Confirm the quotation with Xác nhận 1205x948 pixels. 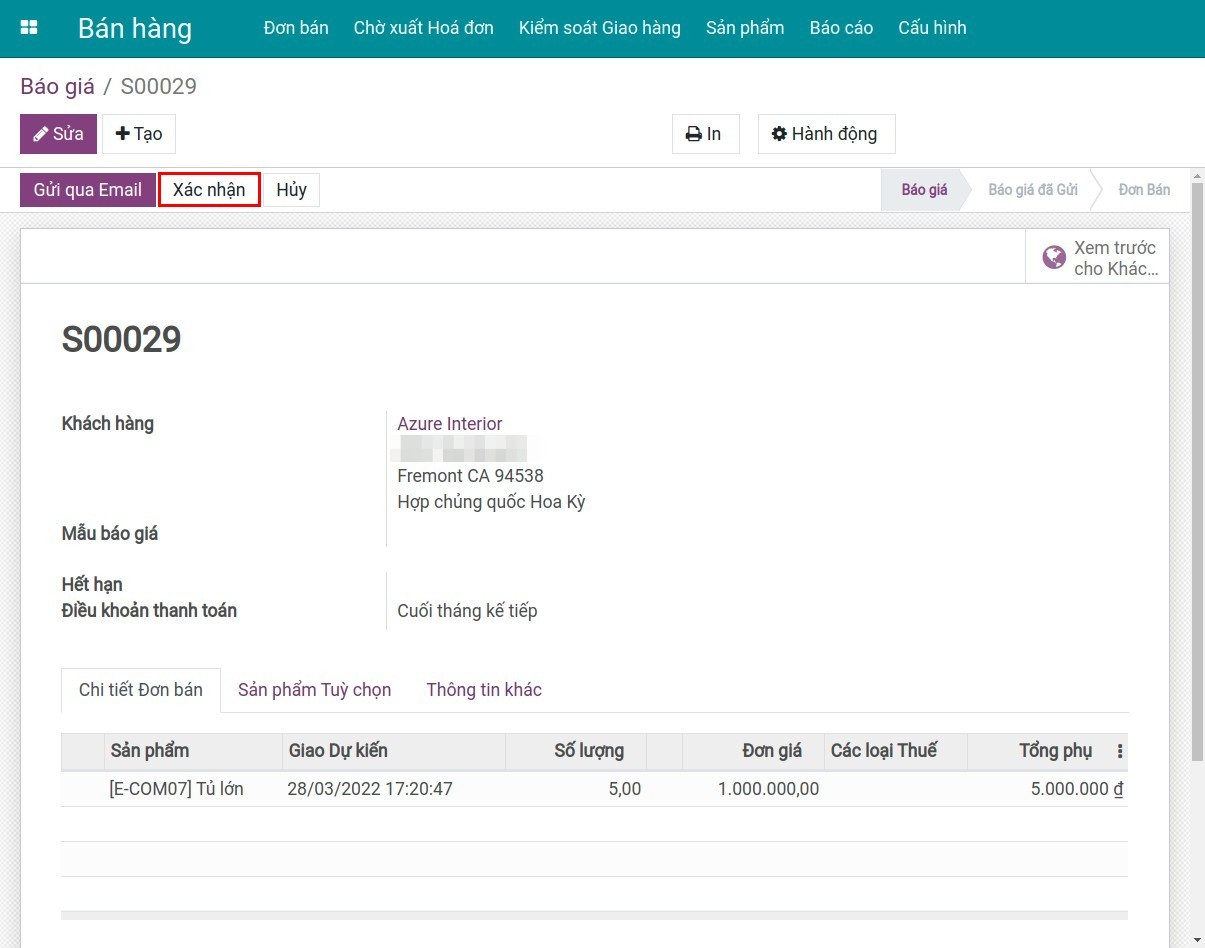[x=209, y=190]
